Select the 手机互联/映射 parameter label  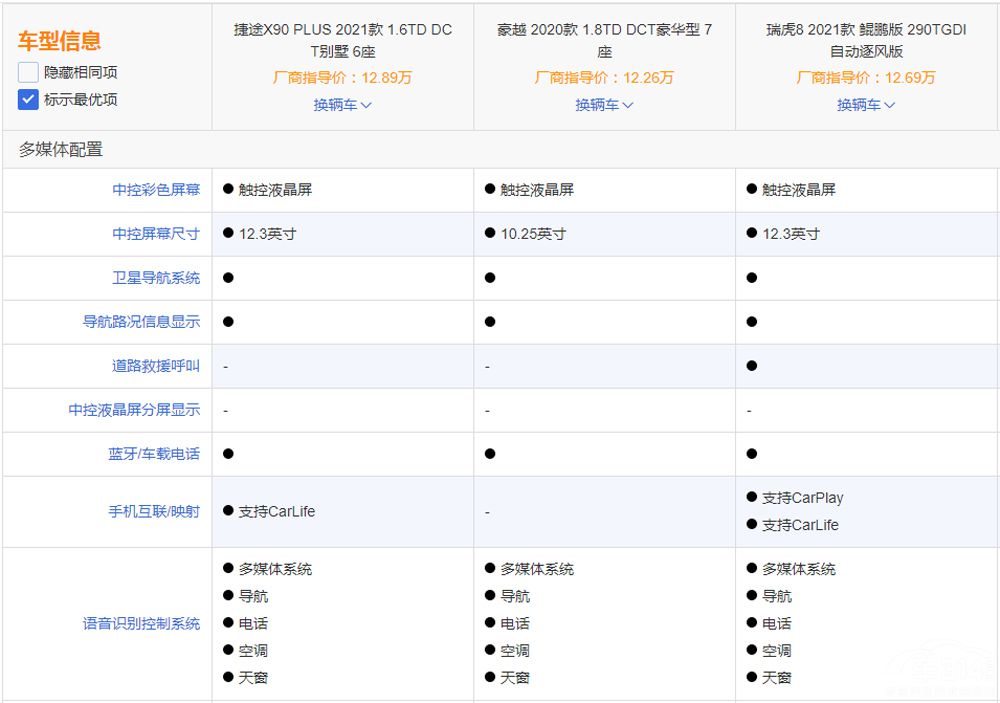154,512
